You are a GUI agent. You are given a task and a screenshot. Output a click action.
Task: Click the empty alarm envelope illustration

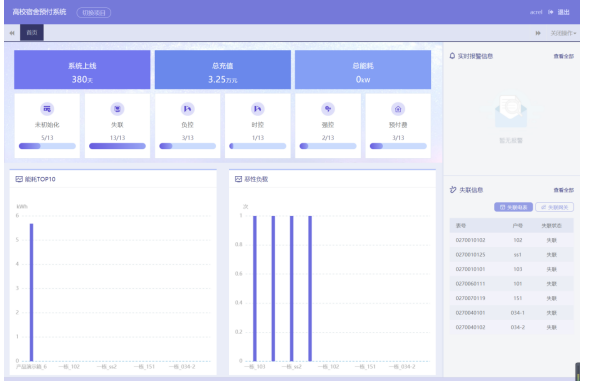[x=511, y=110]
